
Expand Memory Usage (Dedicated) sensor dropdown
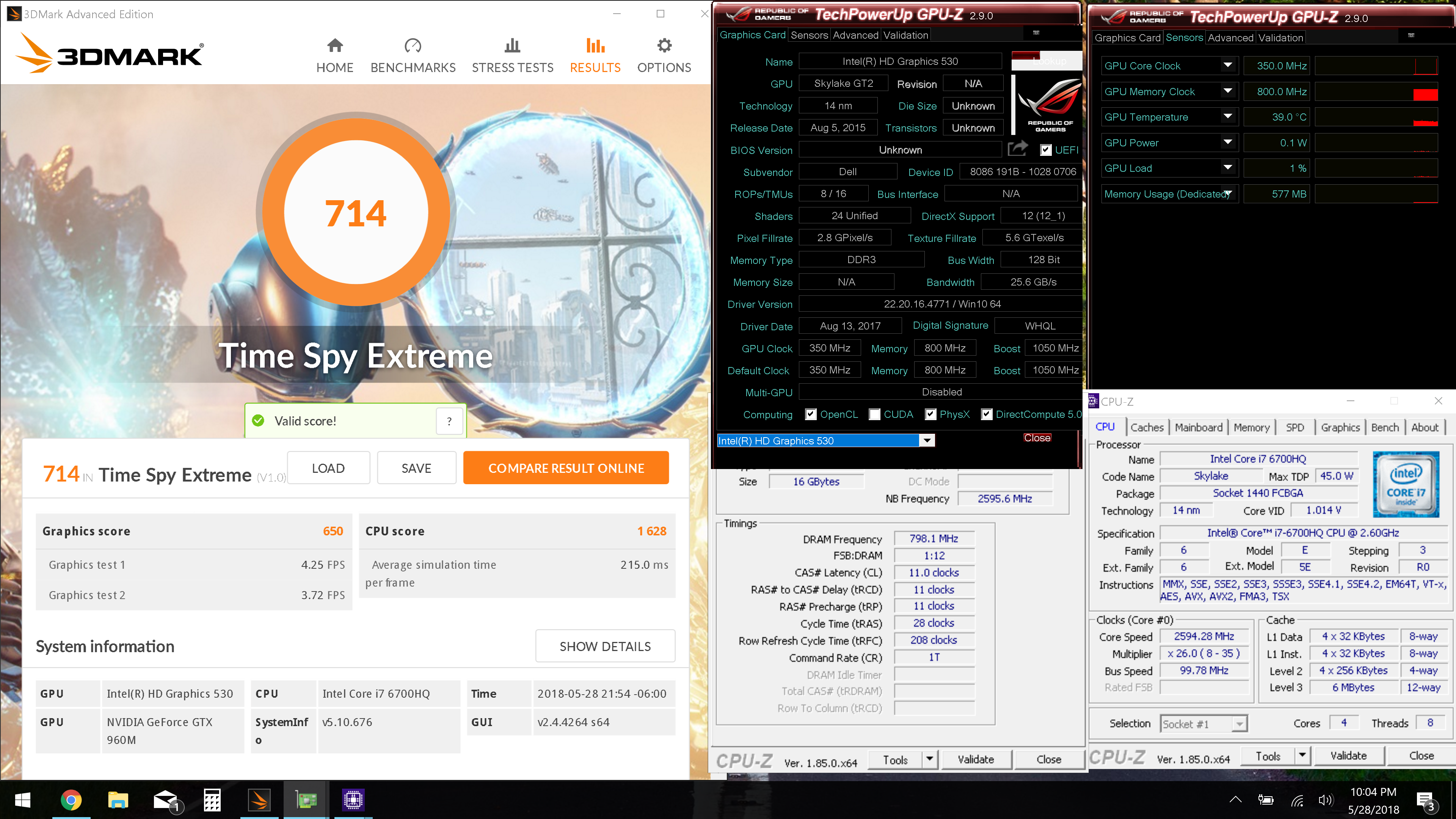tap(1227, 194)
